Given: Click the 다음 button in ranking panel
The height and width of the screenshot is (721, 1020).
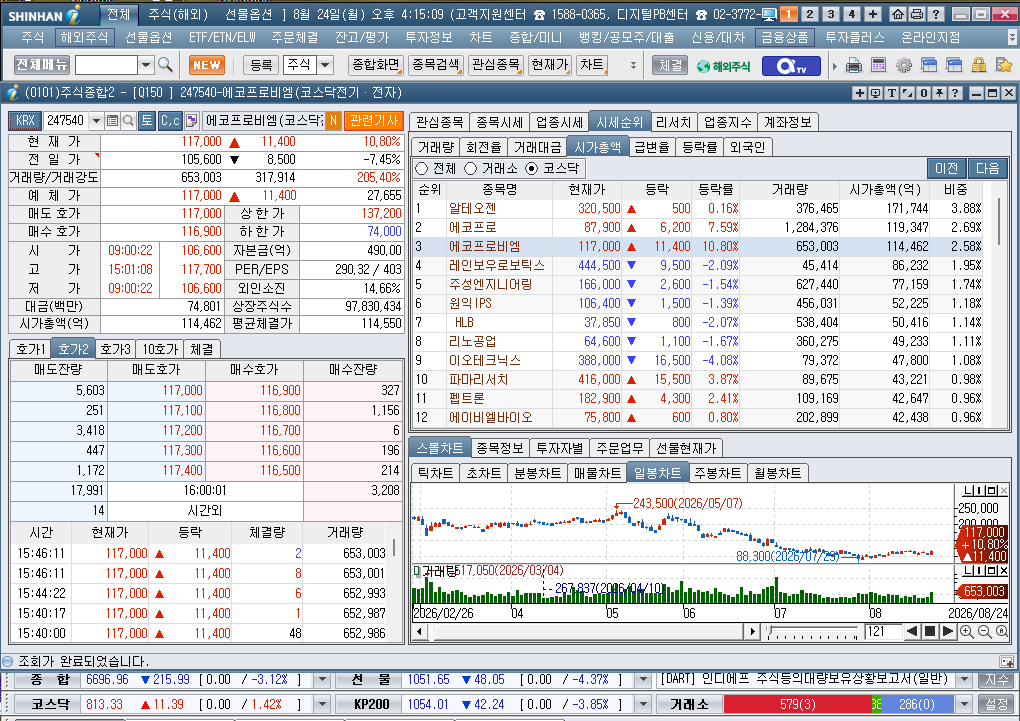Looking at the screenshot, I should [x=987, y=169].
